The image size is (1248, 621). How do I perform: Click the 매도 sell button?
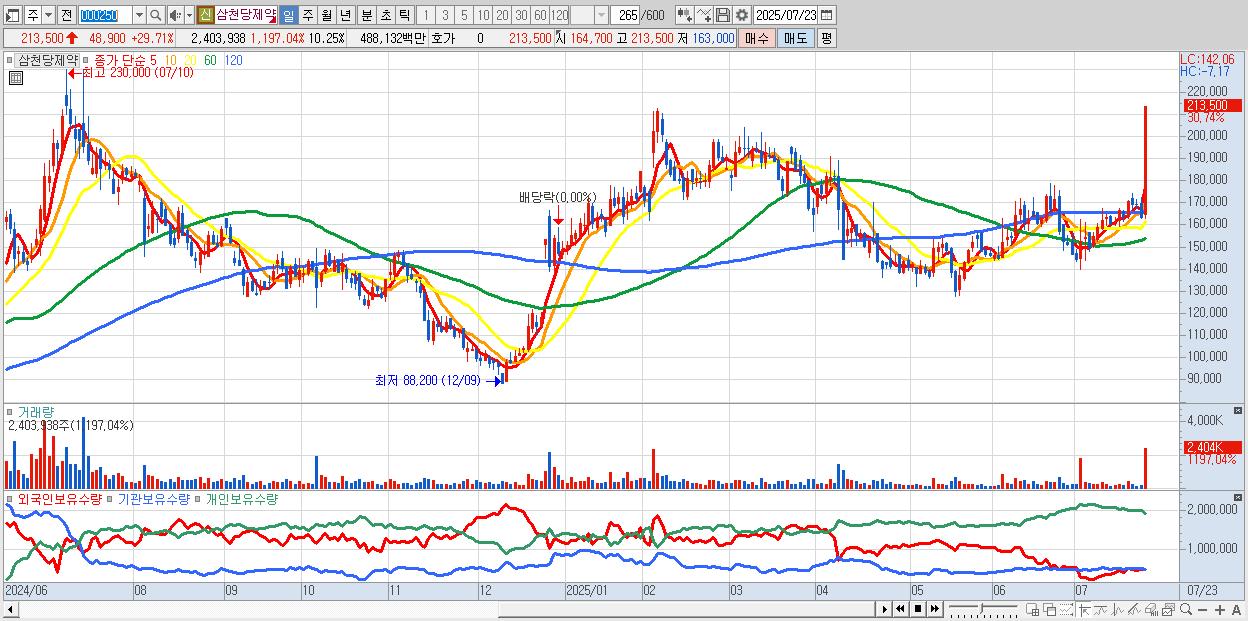click(795, 38)
